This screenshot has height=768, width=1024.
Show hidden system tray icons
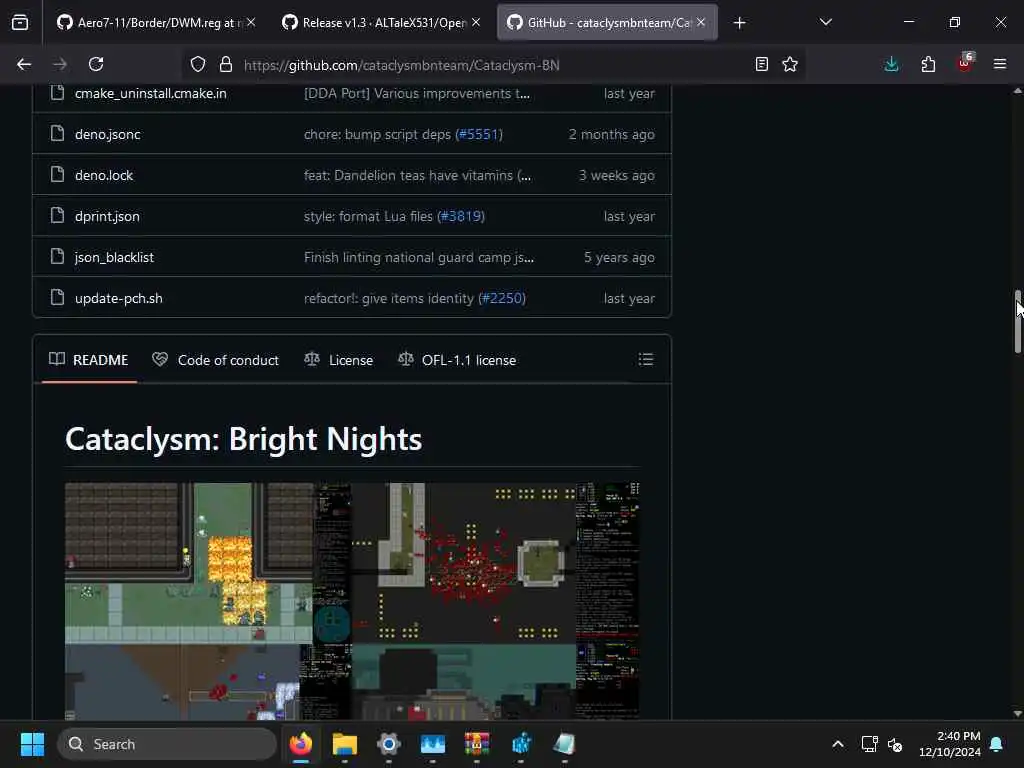coord(838,744)
